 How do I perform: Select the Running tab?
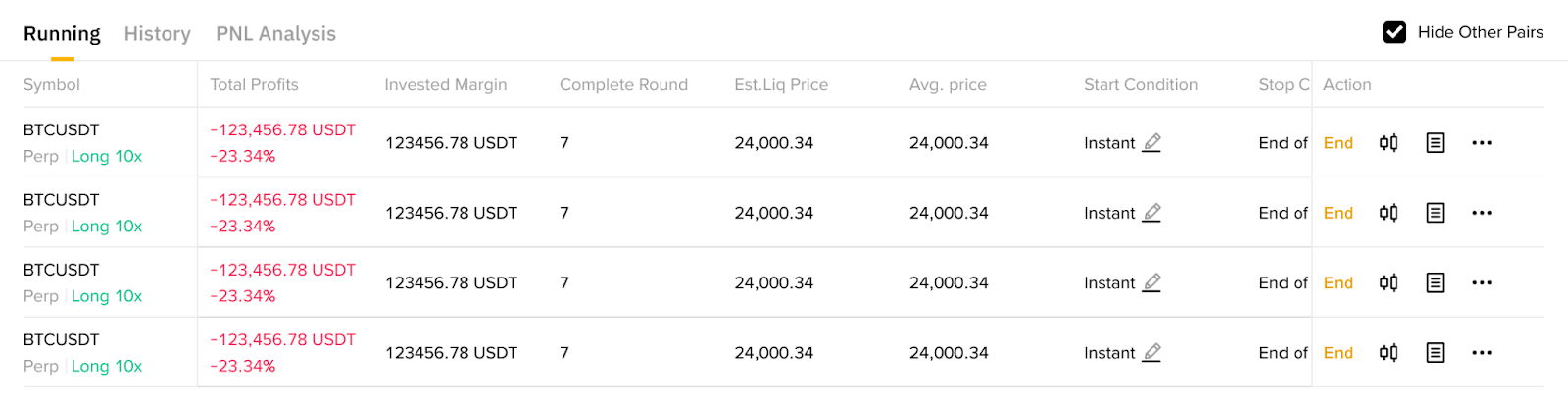pos(62,34)
